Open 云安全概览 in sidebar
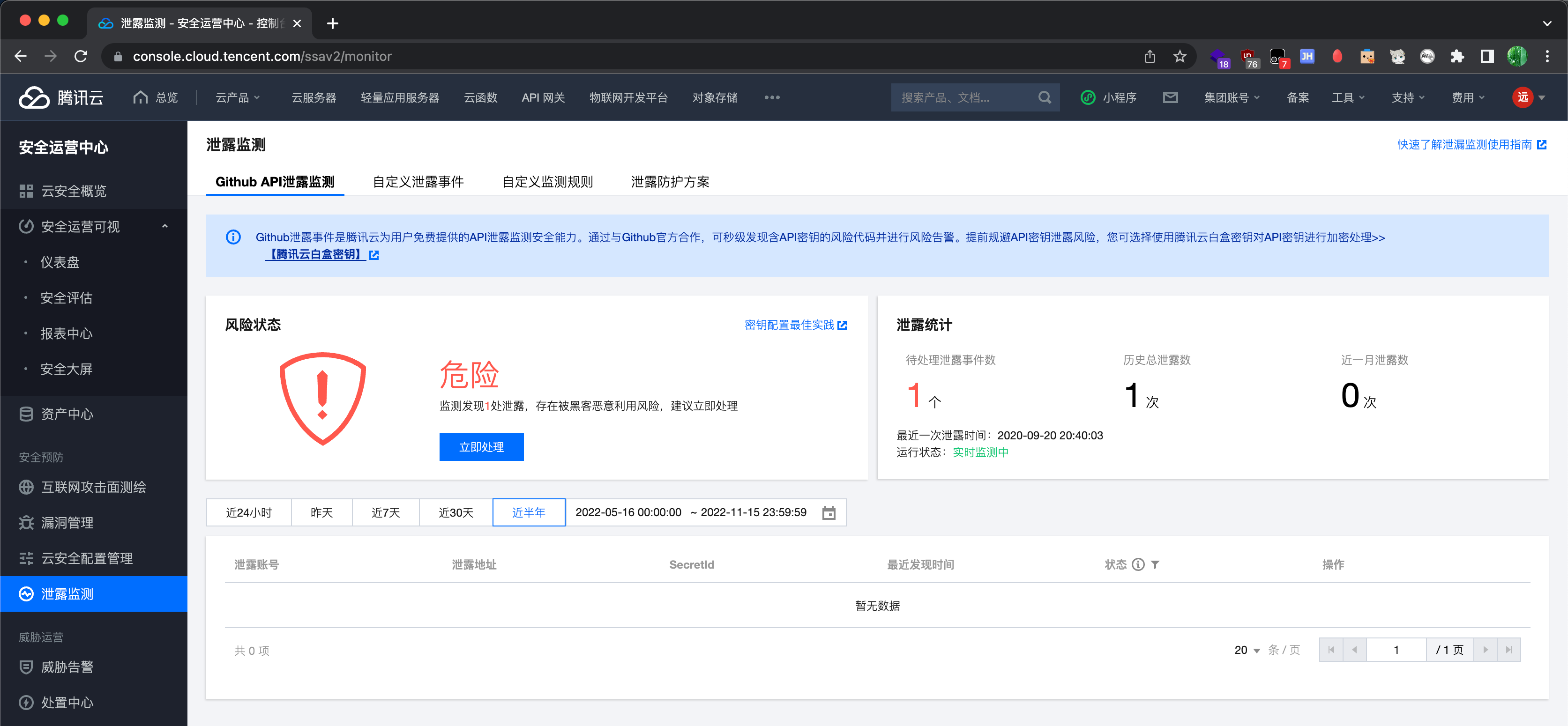Viewport: 1568px width, 726px height. pos(94,191)
